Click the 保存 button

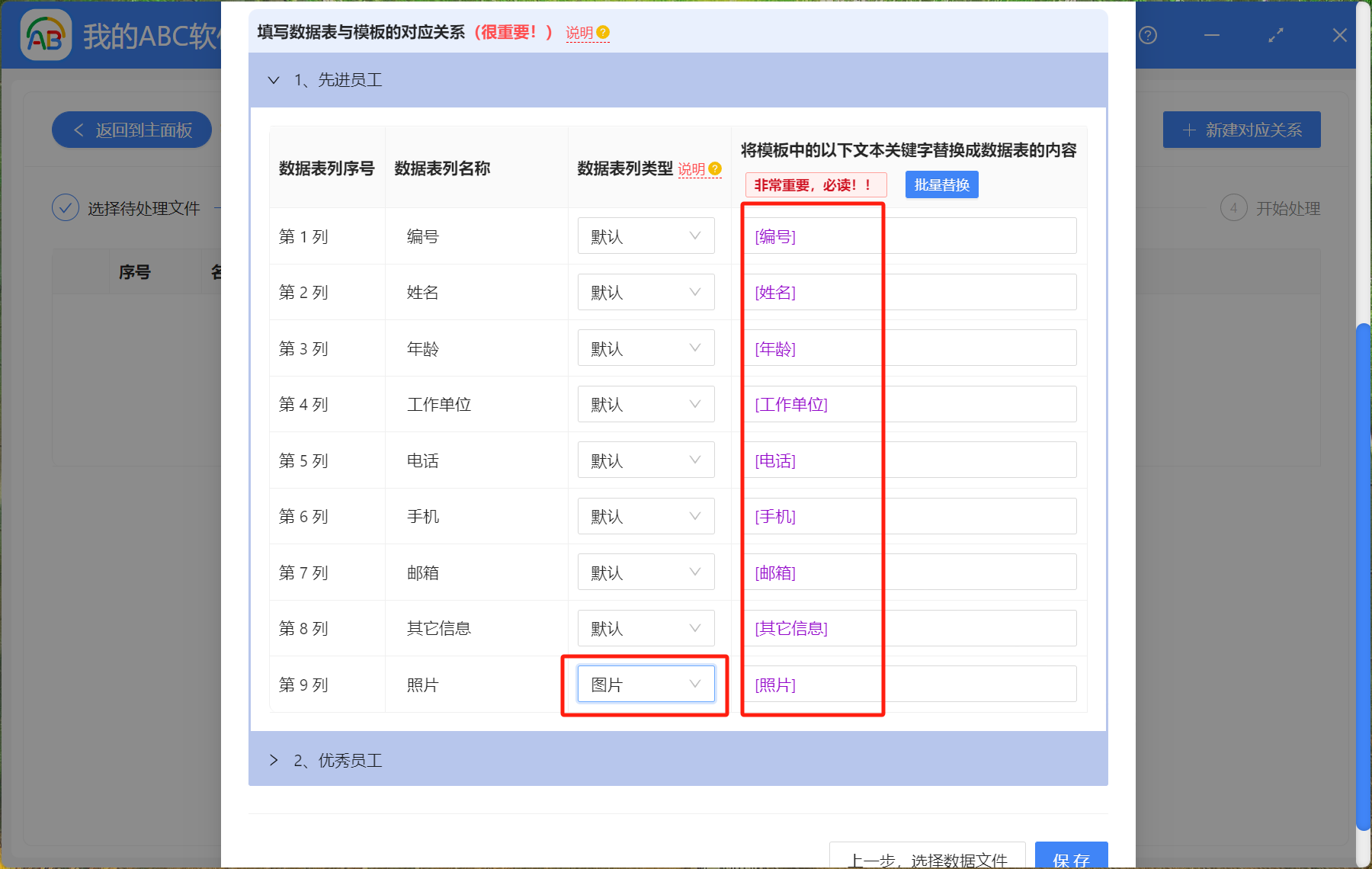[1071, 857]
